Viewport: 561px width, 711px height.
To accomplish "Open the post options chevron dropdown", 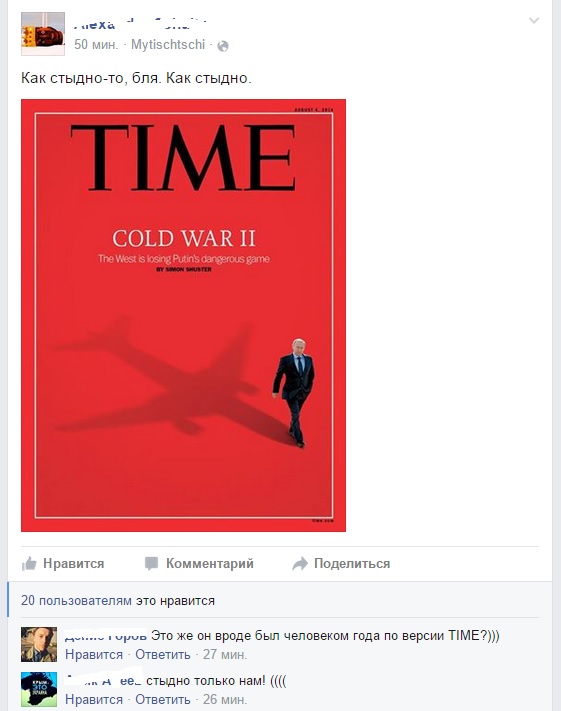I will pyautogui.click(x=534, y=20).
